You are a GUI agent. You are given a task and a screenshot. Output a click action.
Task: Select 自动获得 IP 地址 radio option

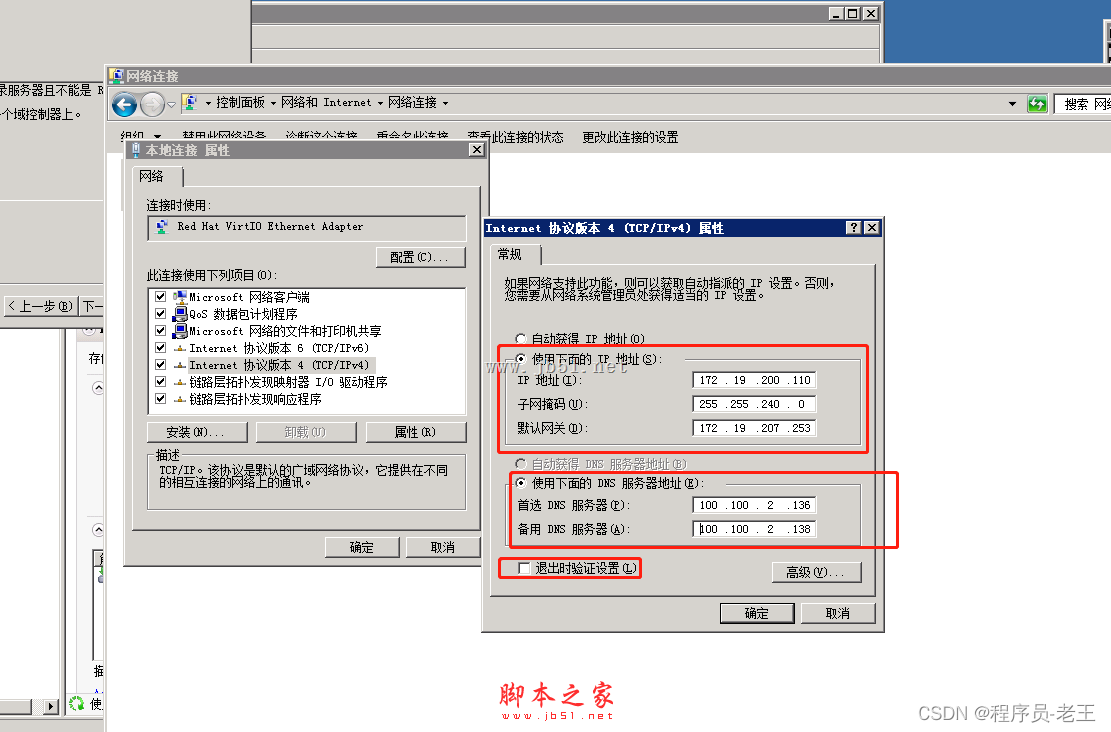tap(521, 339)
